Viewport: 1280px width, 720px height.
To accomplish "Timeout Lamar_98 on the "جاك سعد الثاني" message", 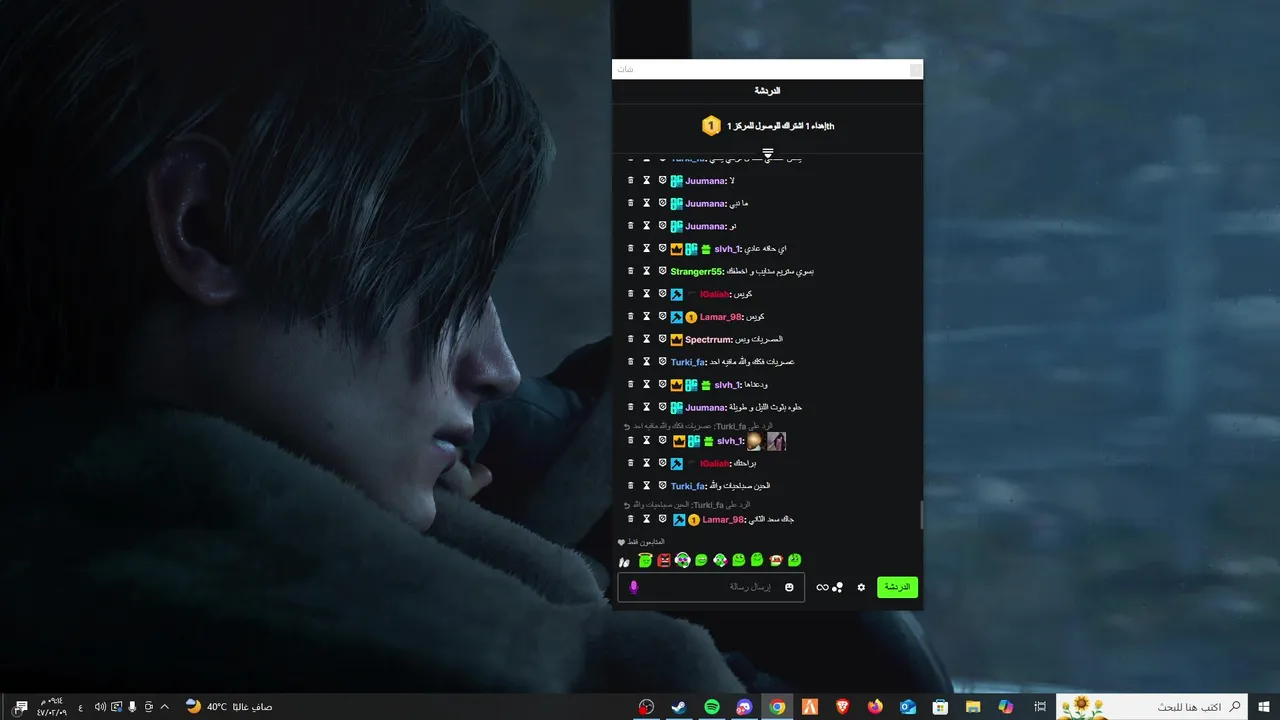I will point(646,519).
